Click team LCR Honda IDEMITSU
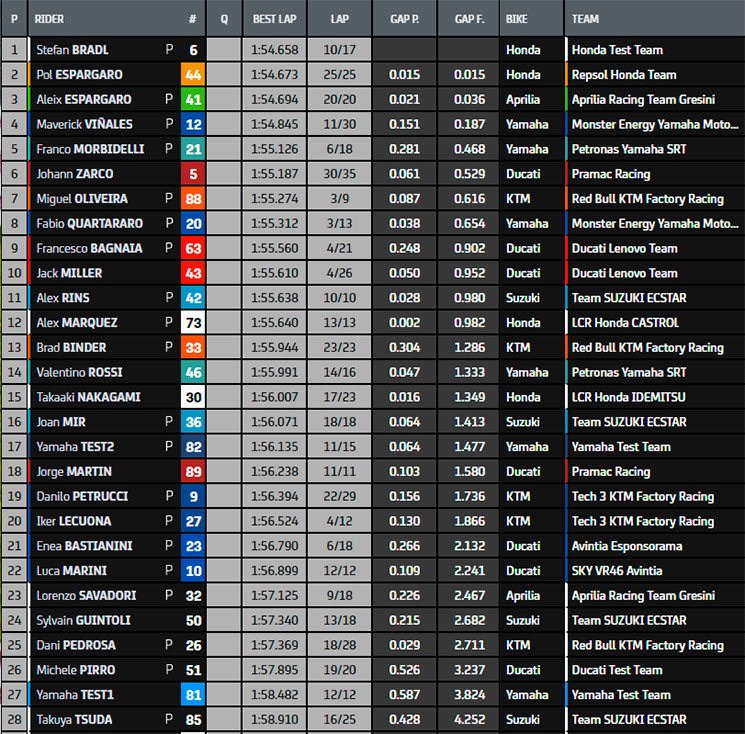 coord(629,397)
